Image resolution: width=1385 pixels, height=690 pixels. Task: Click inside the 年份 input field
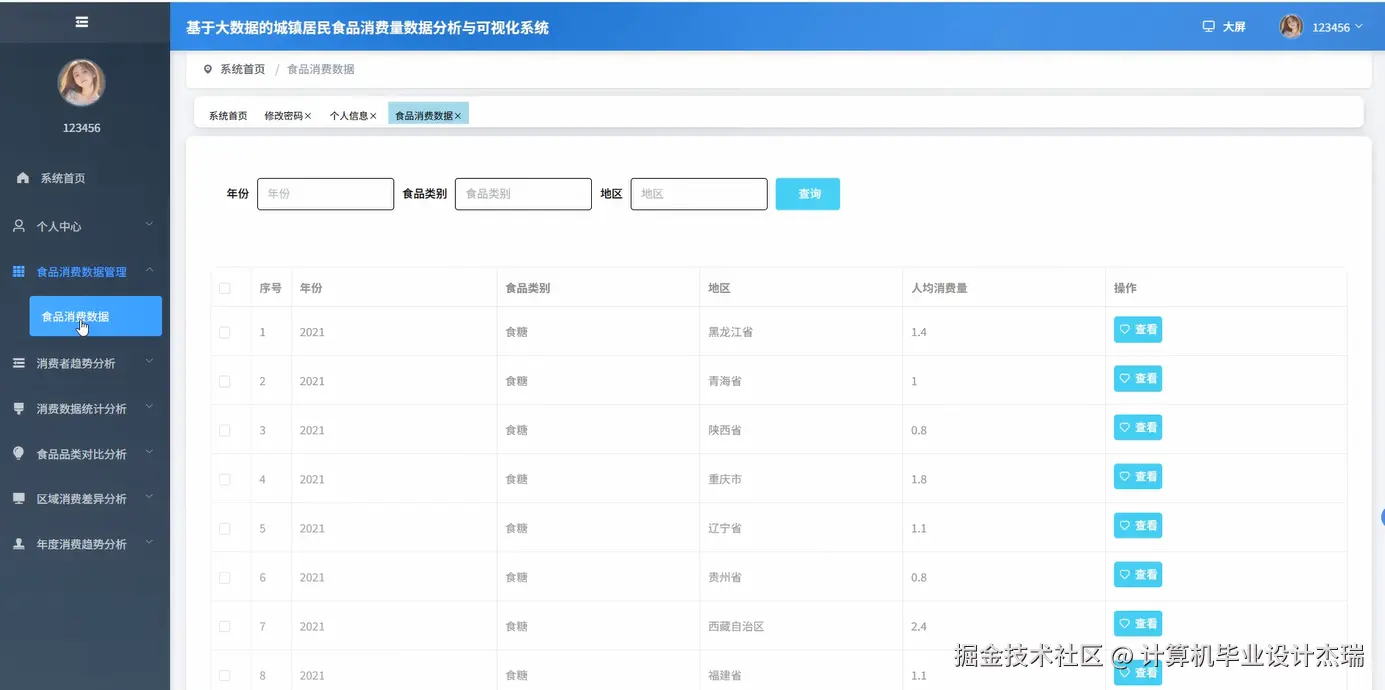(x=325, y=193)
